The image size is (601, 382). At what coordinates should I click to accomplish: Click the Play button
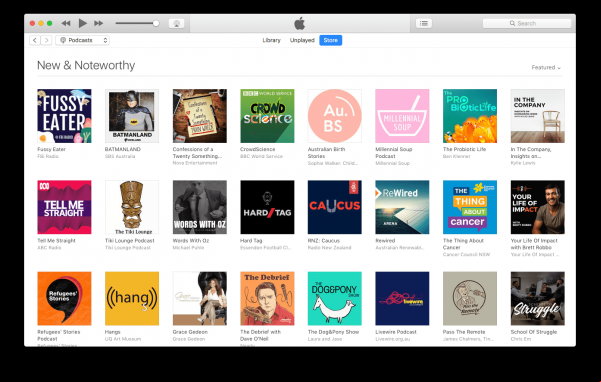tap(82, 23)
